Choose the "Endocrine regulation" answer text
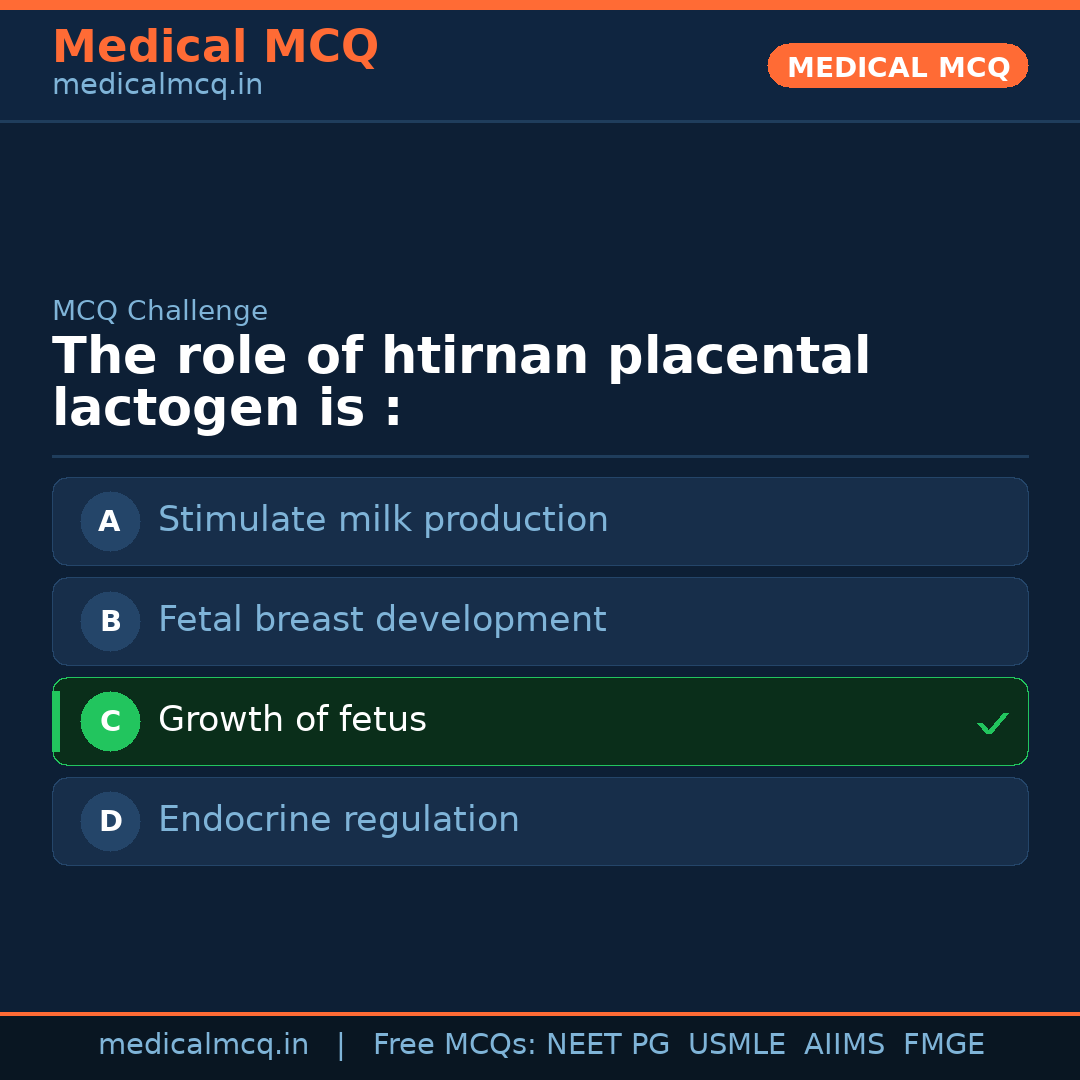 point(338,820)
